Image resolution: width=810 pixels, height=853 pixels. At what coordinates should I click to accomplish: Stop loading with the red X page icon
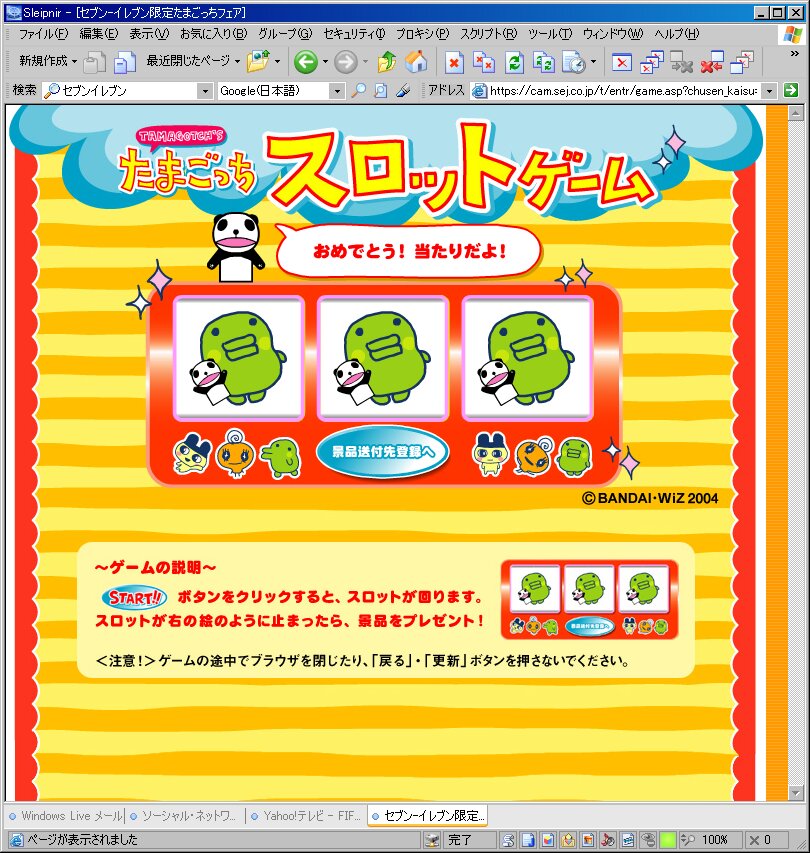tap(454, 63)
